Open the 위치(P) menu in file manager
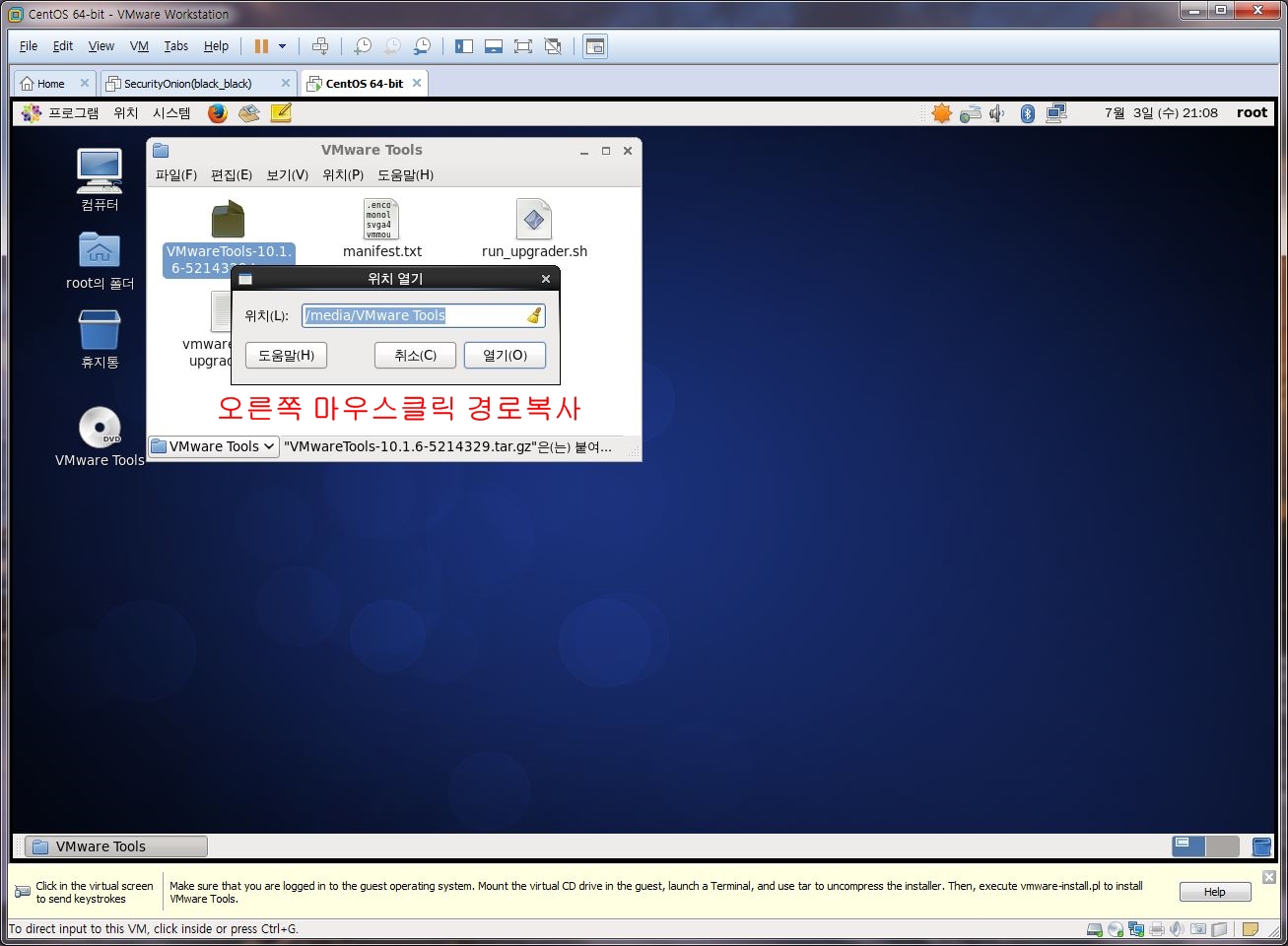The height and width of the screenshot is (946, 1288). tap(343, 175)
